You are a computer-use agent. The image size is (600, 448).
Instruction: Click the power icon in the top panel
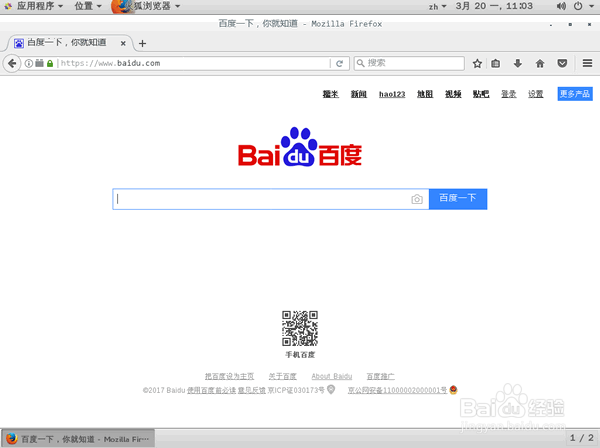click(578, 6)
